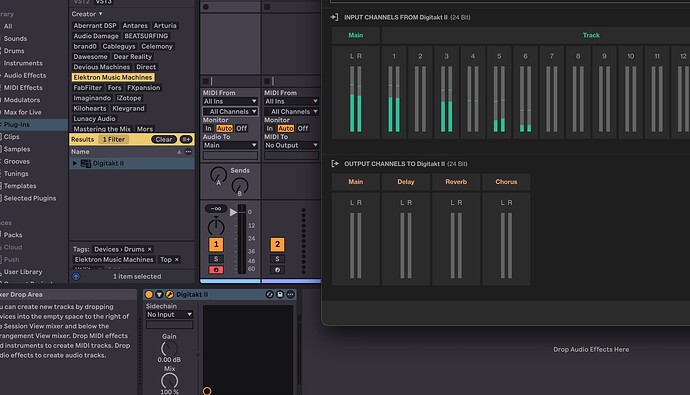Click the Reverb output channel header
Viewport: 690px width, 395px height.
[456, 182]
